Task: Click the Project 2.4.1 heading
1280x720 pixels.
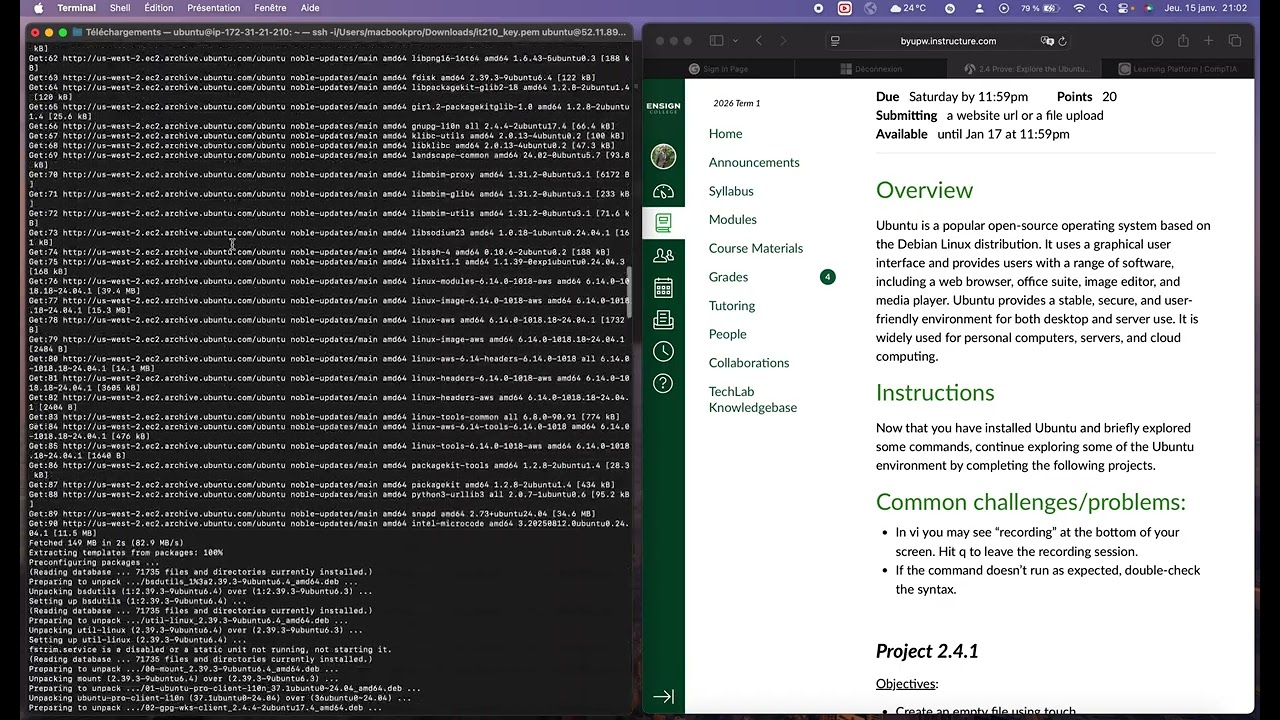Action: pos(927,651)
